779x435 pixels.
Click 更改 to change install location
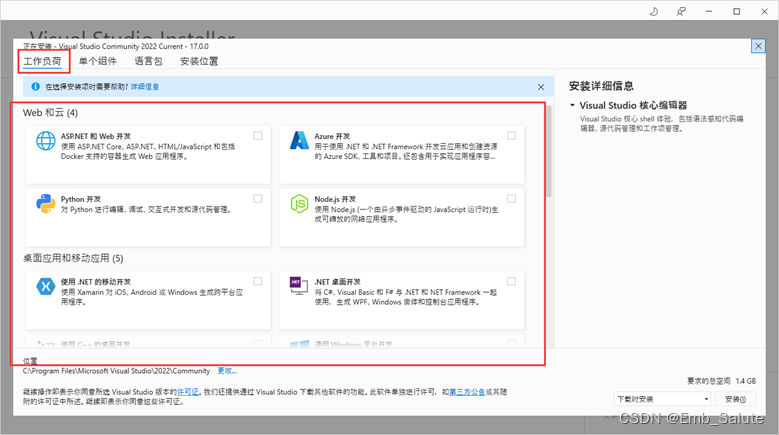coord(227,371)
